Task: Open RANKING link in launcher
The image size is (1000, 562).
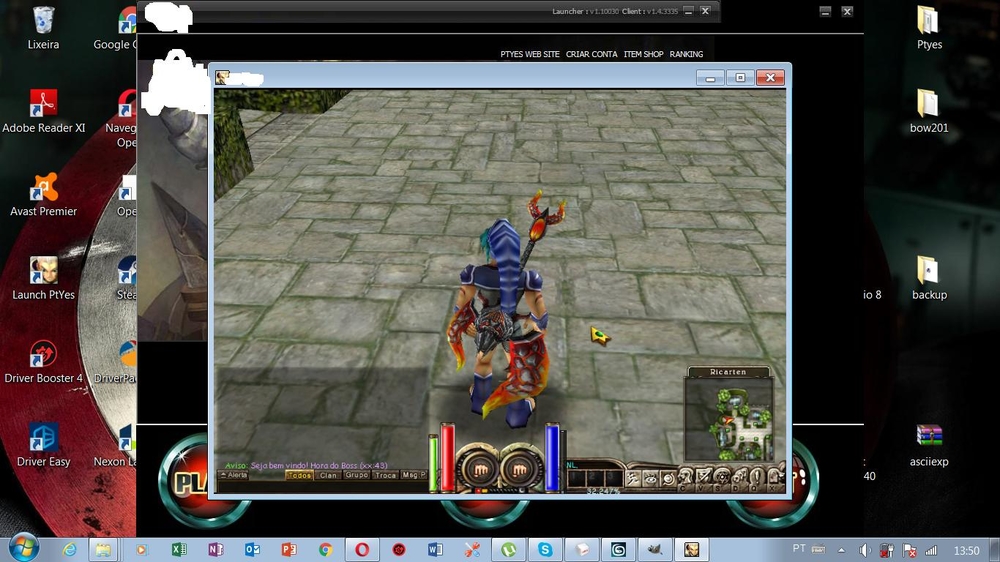Action: tap(686, 54)
